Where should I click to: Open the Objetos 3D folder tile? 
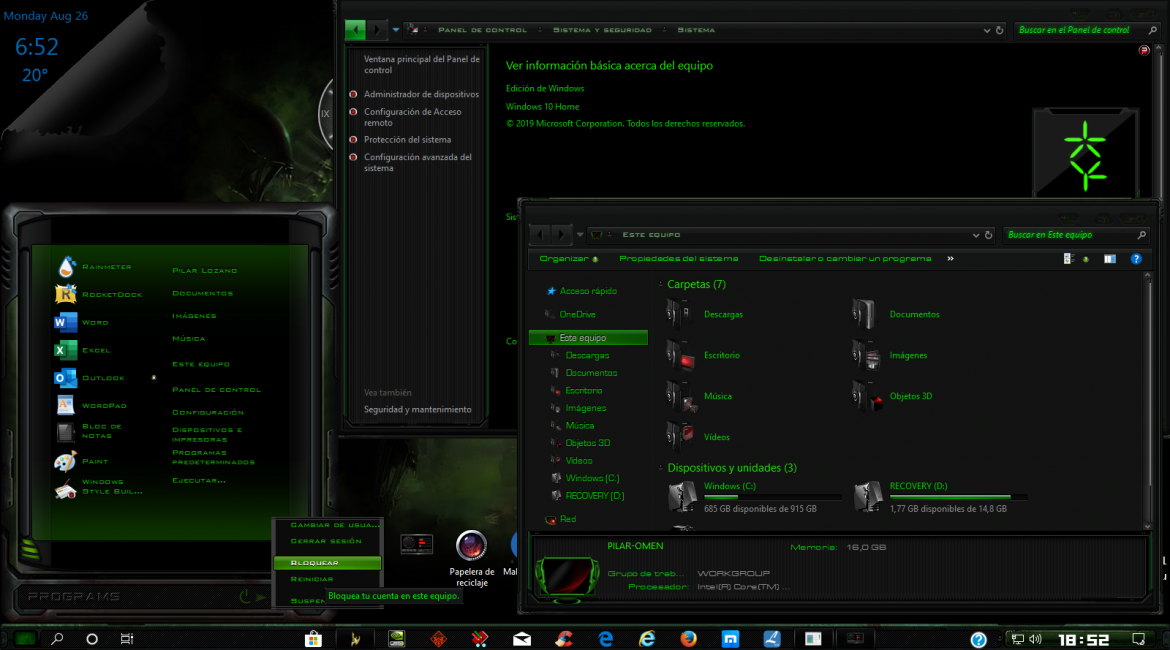coord(892,396)
